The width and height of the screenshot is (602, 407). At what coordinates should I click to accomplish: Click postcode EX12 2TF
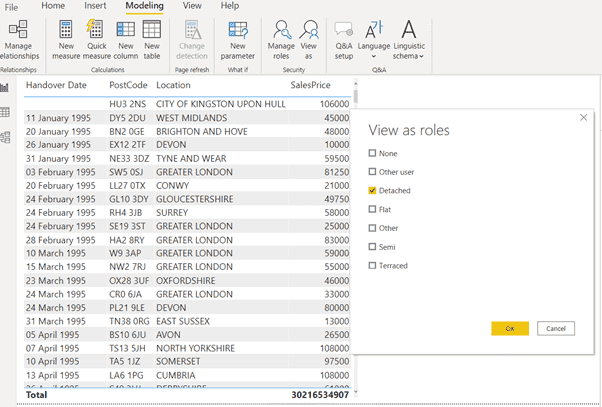point(127,145)
